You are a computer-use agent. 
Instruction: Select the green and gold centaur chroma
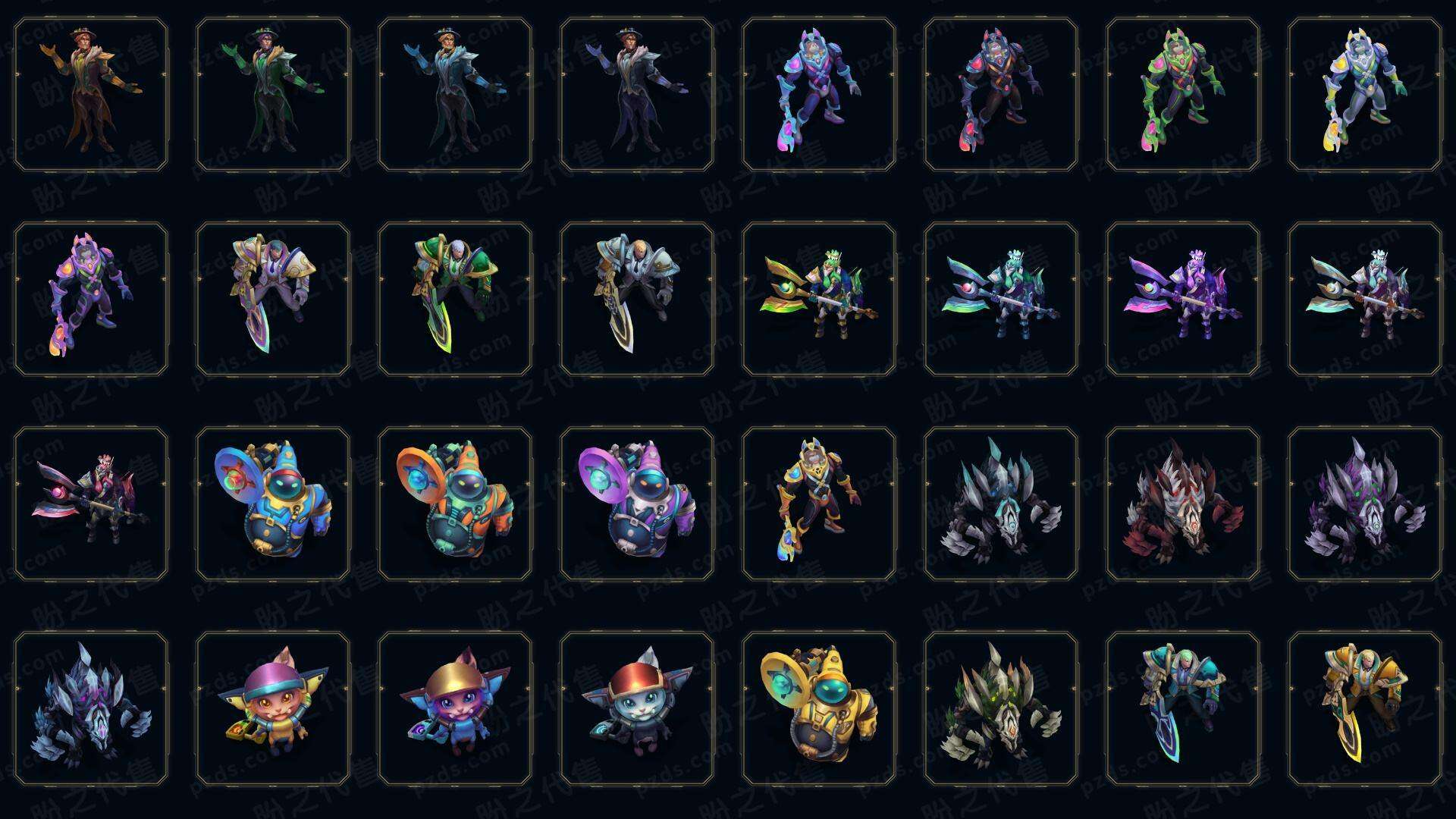[819, 299]
